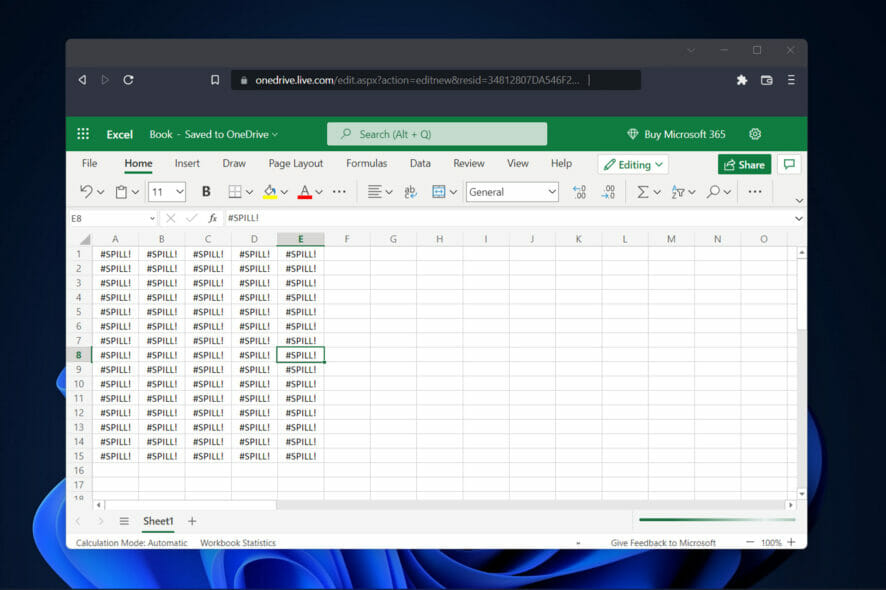Image resolution: width=886 pixels, height=590 pixels.
Task: Bookmark this page icon
Action: point(215,80)
